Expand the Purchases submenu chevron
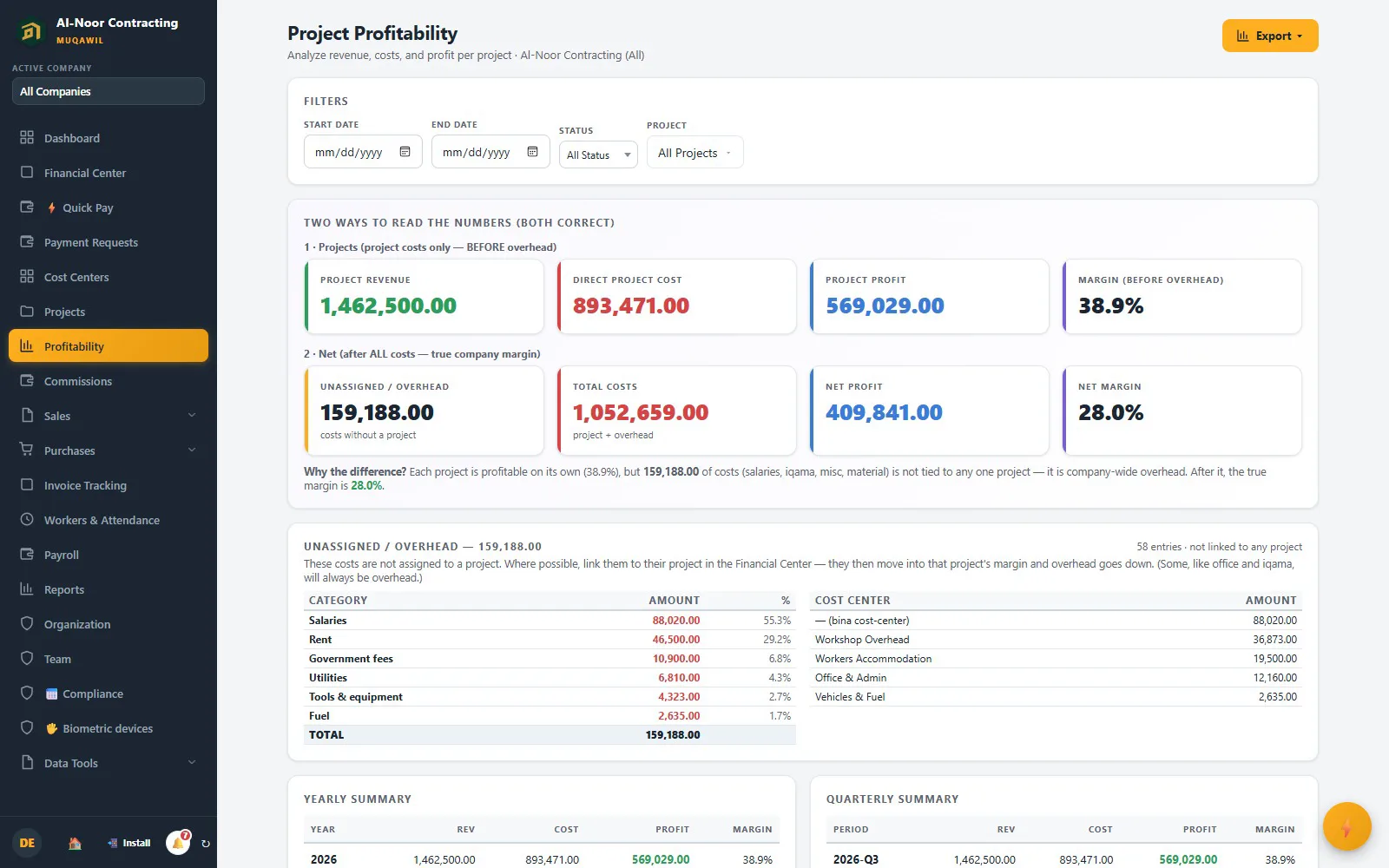The height and width of the screenshot is (868, 1389). click(192, 450)
